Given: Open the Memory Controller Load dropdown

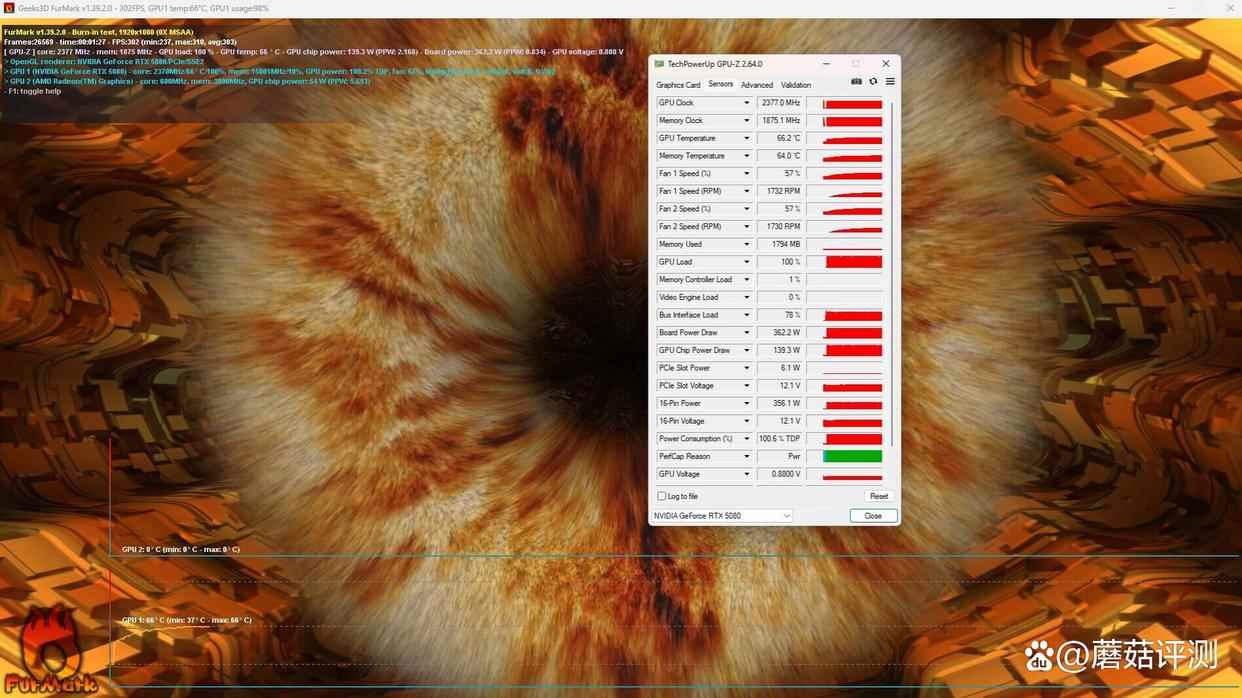Looking at the screenshot, I should [746, 280].
